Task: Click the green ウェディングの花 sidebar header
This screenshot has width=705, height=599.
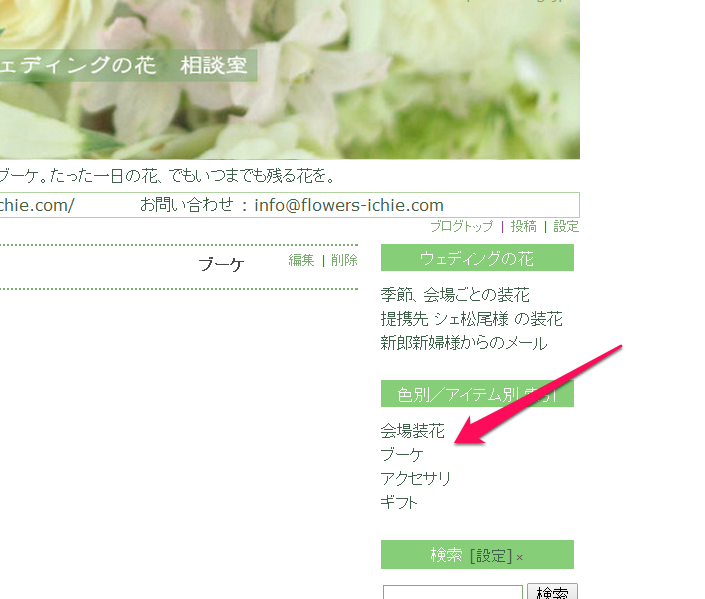Action: point(477,258)
